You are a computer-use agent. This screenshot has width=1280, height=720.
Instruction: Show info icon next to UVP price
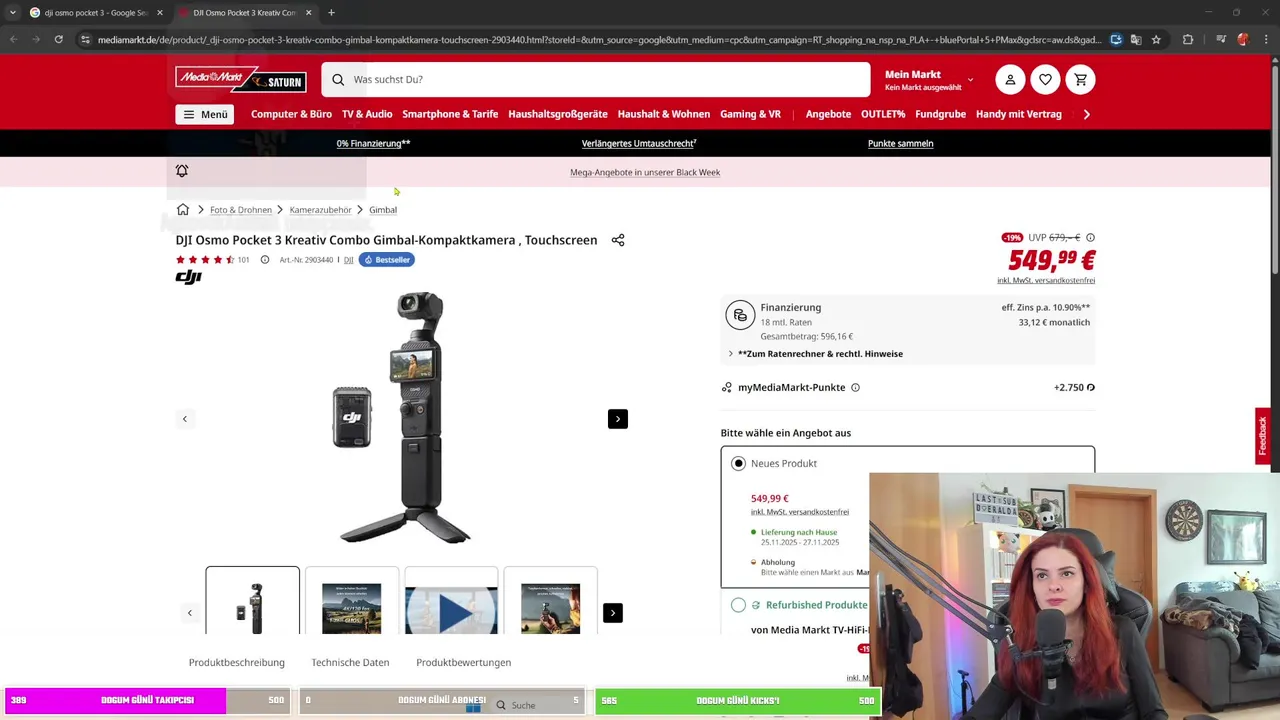1090,238
